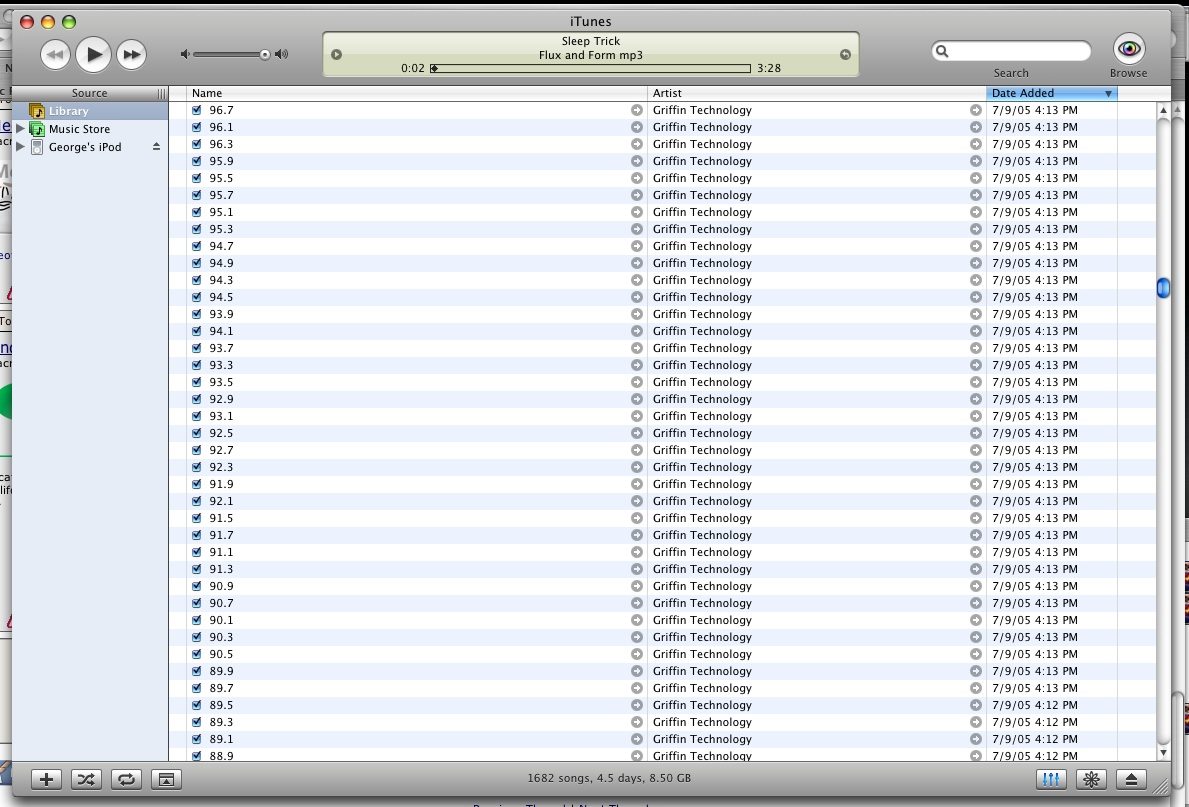The image size is (1189, 807).
Task: Select Griffin Technology artist for track 90.5
Action: click(702, 654)
